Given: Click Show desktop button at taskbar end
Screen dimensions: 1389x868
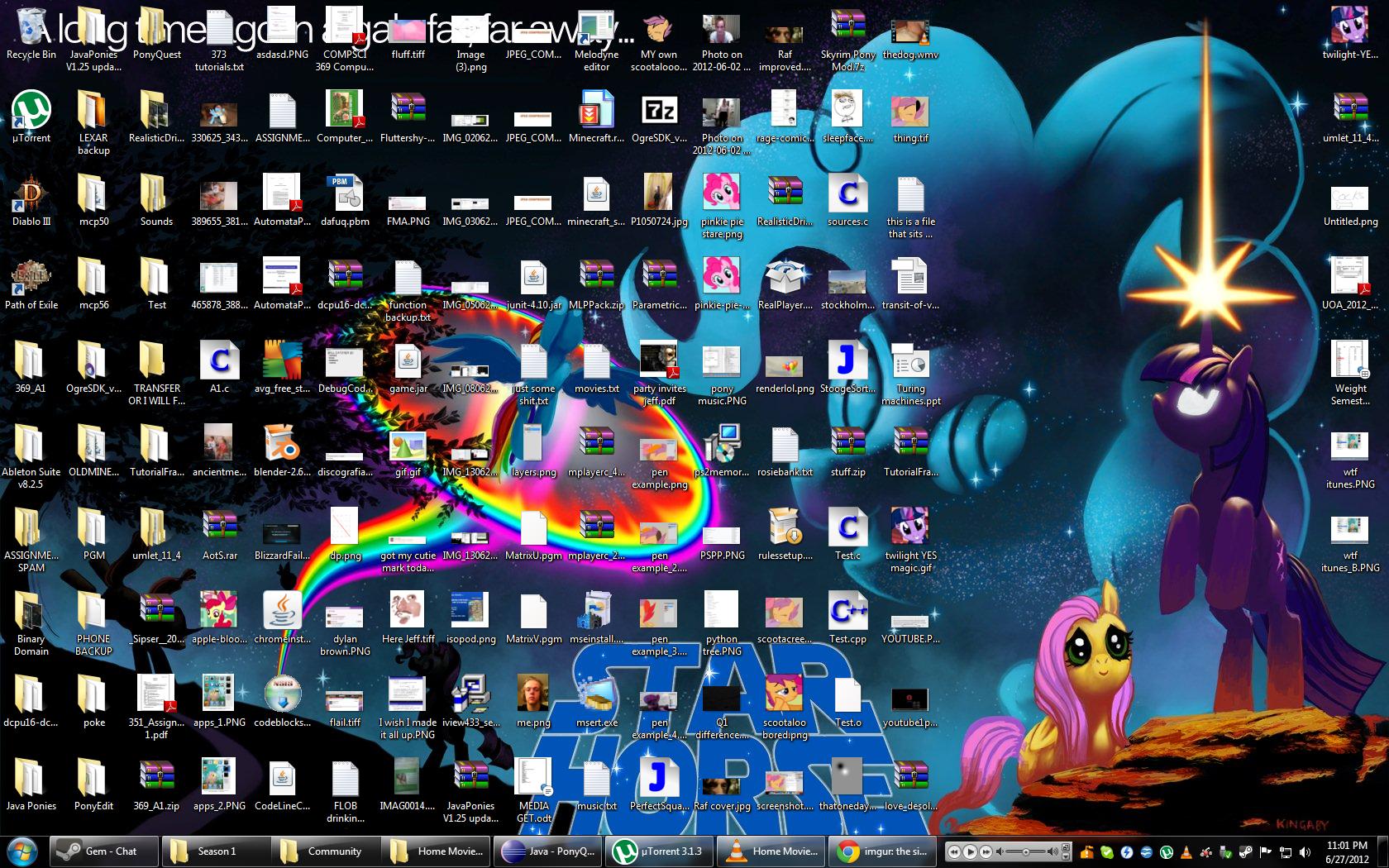Looking at the screenshot, I should click(x=1382, y=851).
